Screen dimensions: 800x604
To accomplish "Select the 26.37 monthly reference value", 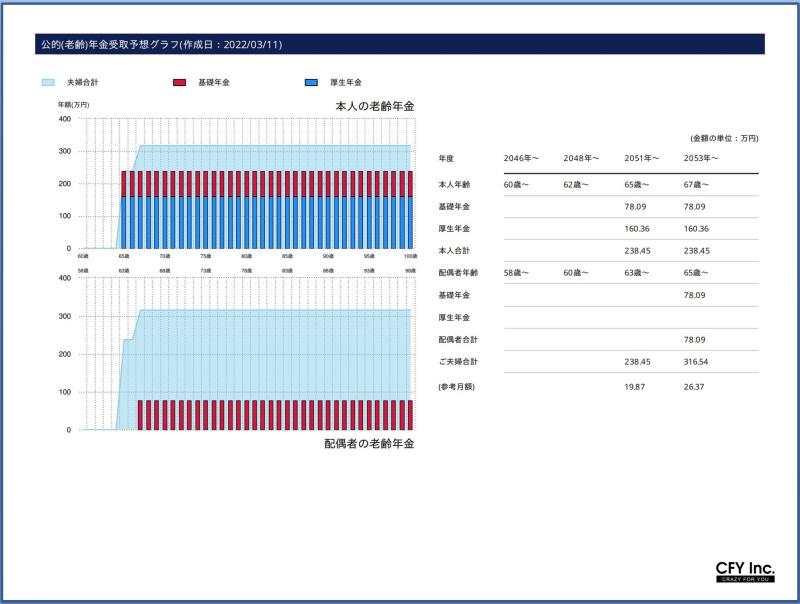I will click(694, 385).
